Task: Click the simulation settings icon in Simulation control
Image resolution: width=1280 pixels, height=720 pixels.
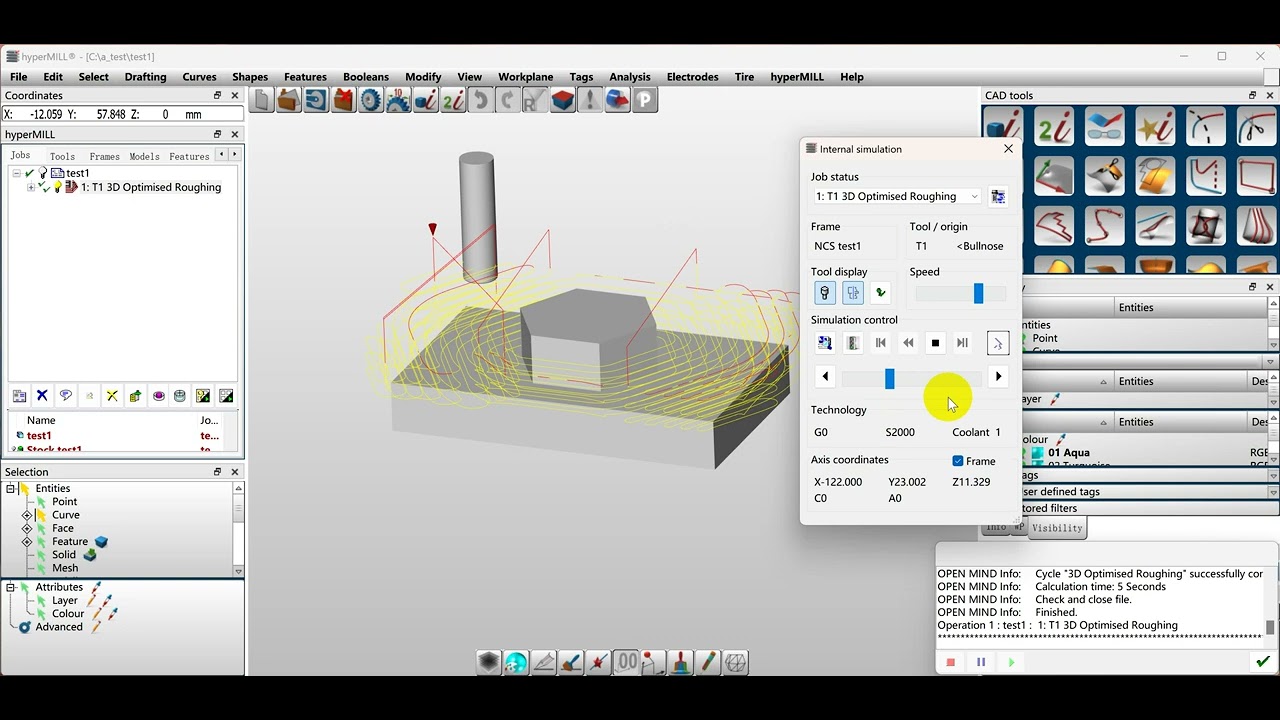Action: [825, 343]
